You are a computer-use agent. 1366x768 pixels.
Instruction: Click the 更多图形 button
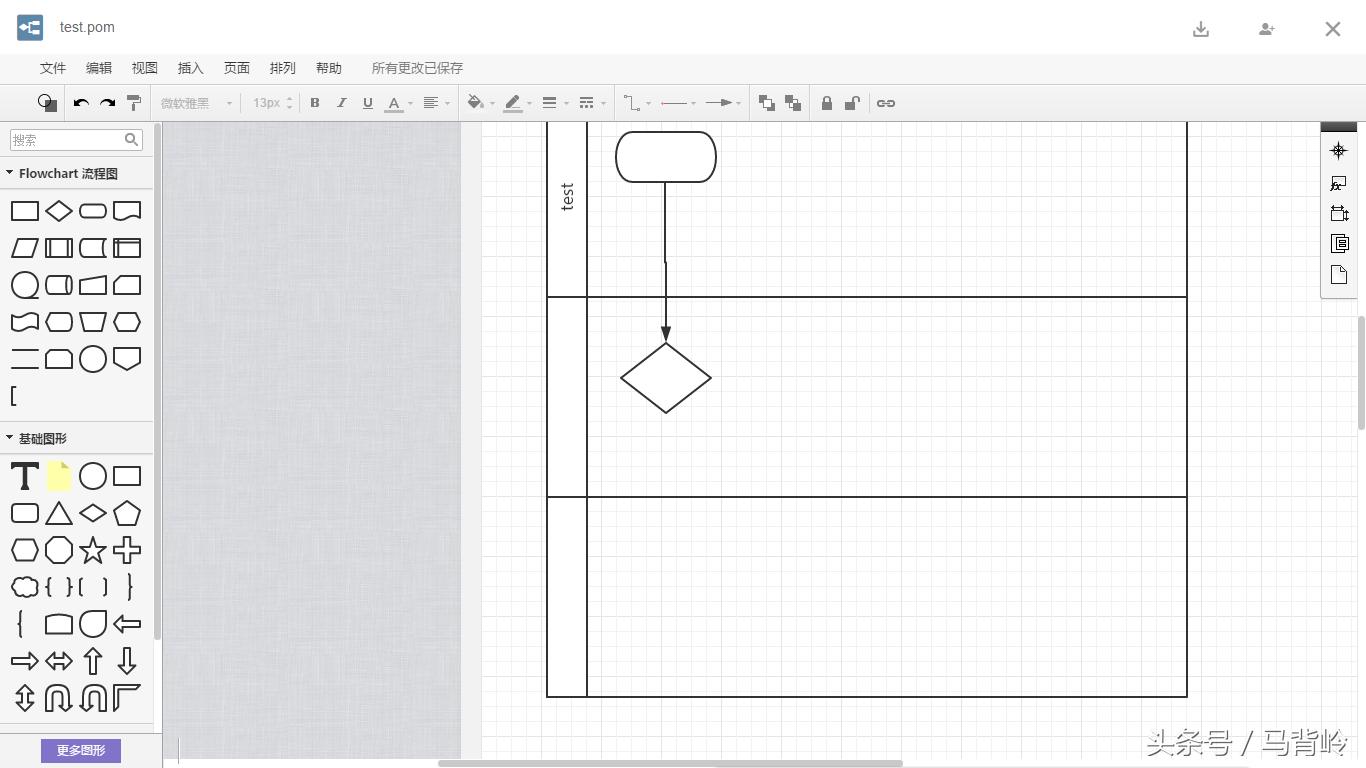pos(81,750)
